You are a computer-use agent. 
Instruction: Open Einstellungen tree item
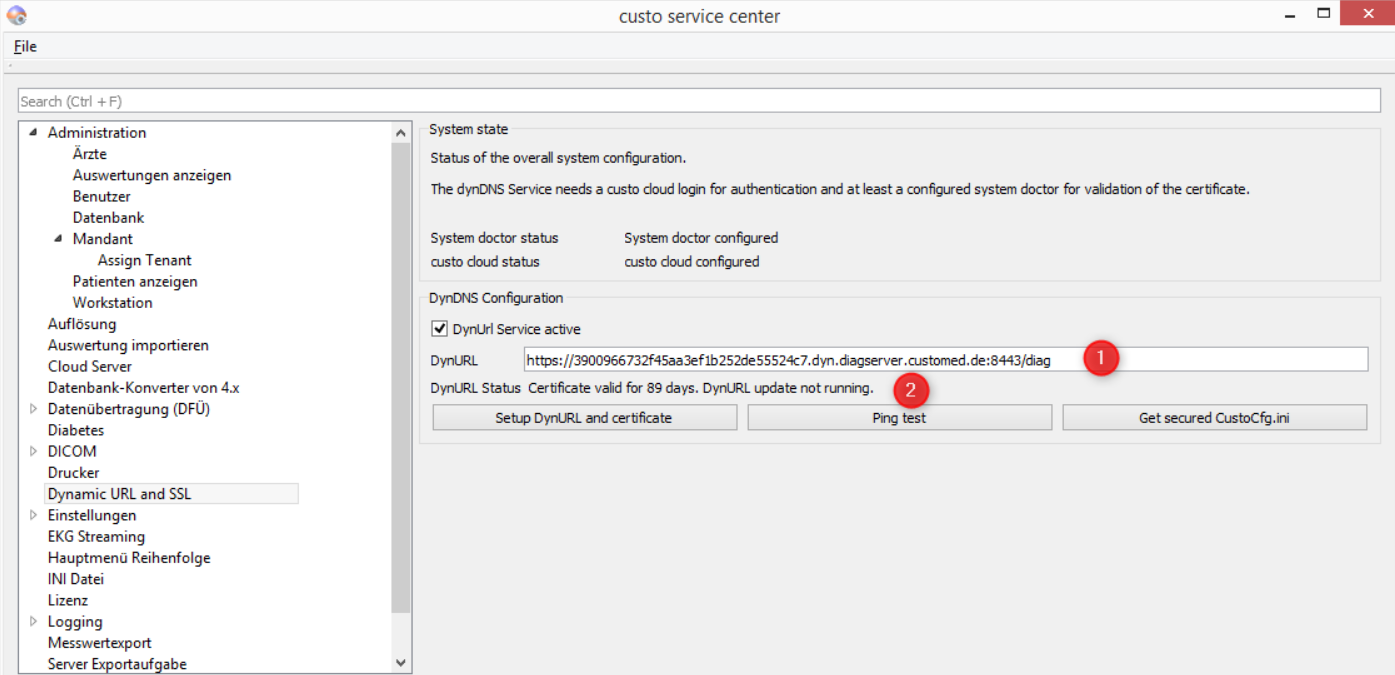[92, 515]
